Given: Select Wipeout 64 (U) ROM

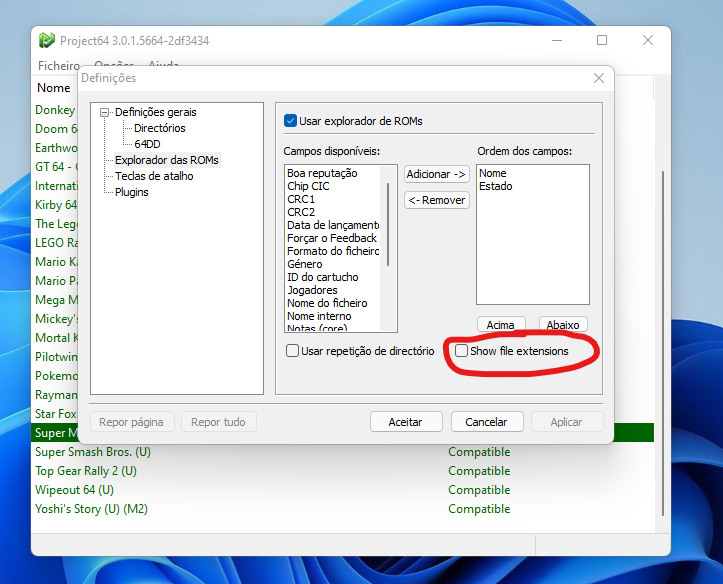Looking at the screenshot, I should [x=74, y=490].
